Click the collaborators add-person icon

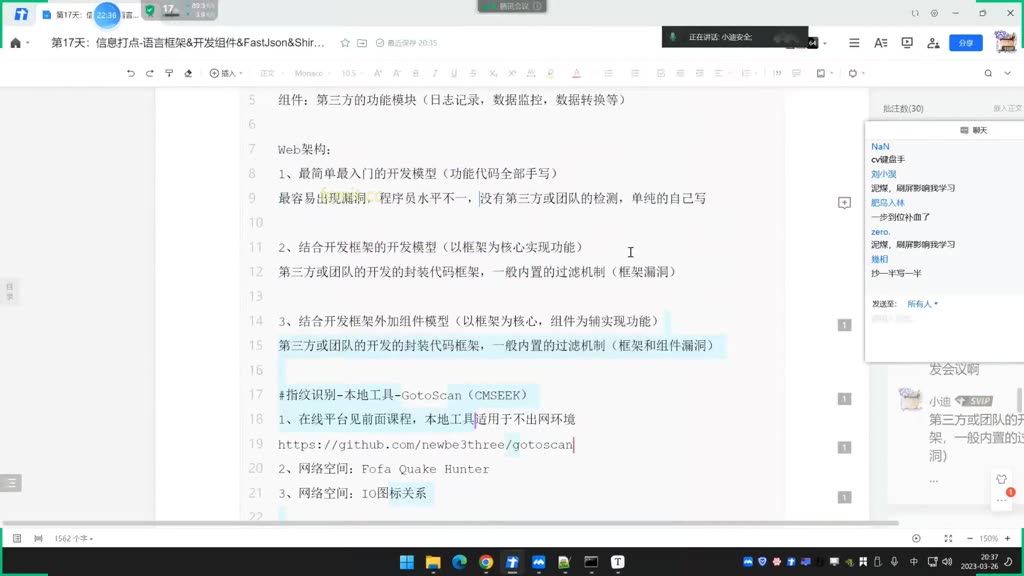tap(933, 42)
